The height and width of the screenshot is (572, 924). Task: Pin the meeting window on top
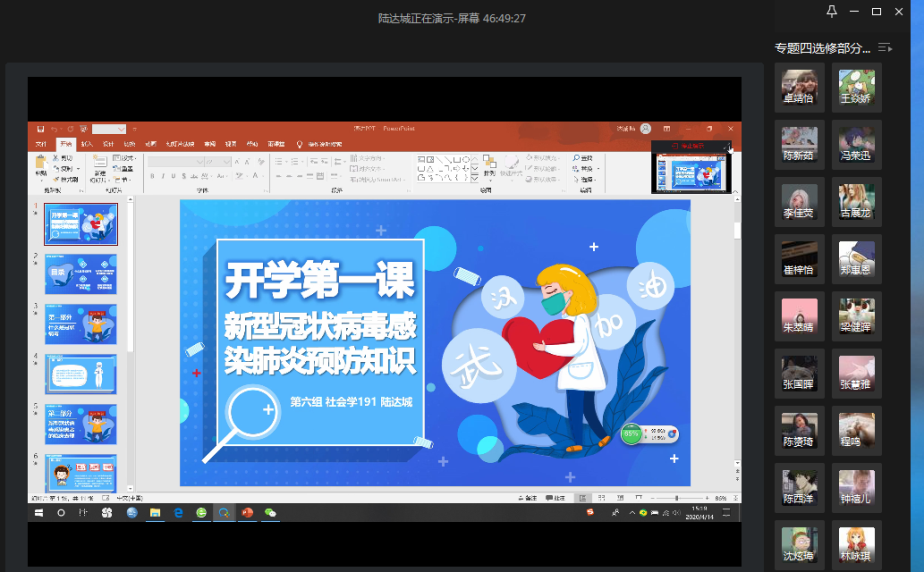pyautogui.click(x=831, y=11)
